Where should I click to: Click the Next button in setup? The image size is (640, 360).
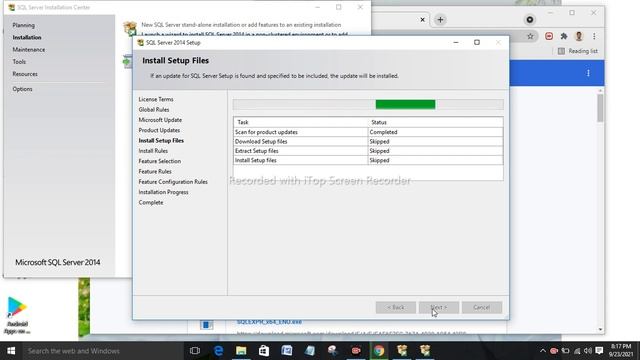click(439, 307)
